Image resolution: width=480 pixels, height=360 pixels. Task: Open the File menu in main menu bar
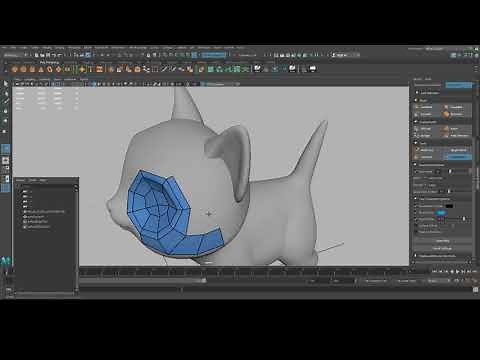[5, 48]
